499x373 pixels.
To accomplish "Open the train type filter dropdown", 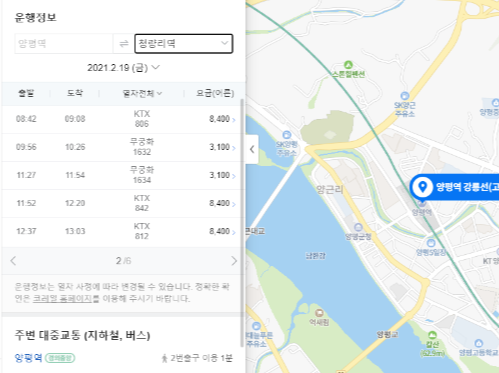I will click(x=142, y=93).
